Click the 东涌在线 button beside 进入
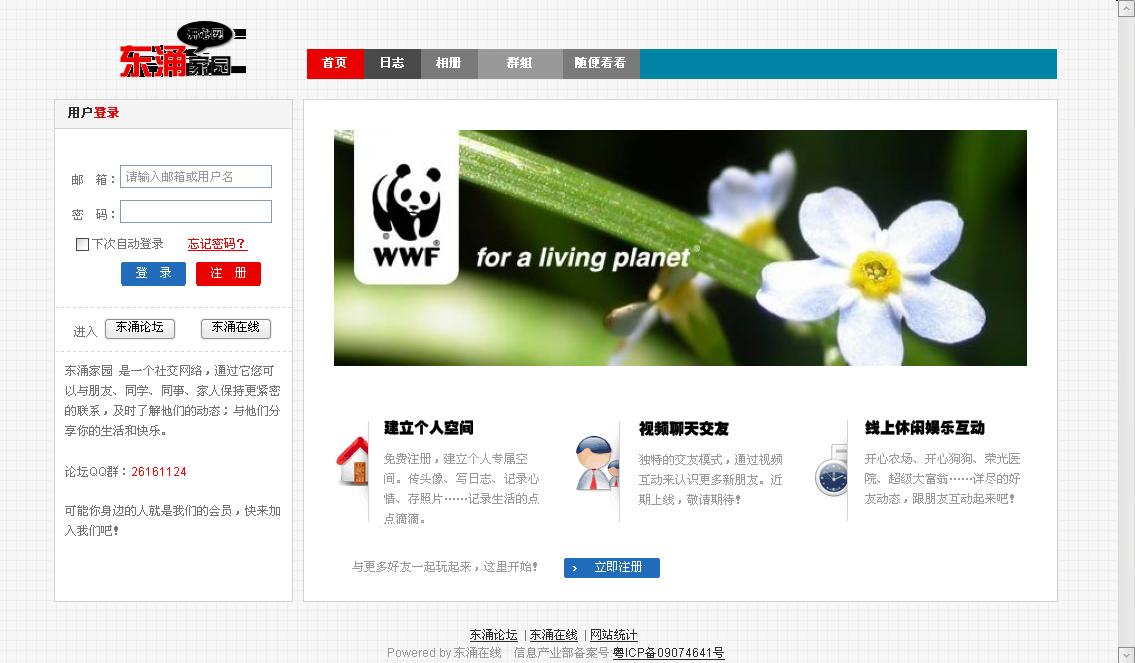The width and height of the screenshot is (1135, 663). tap(235, 328)
